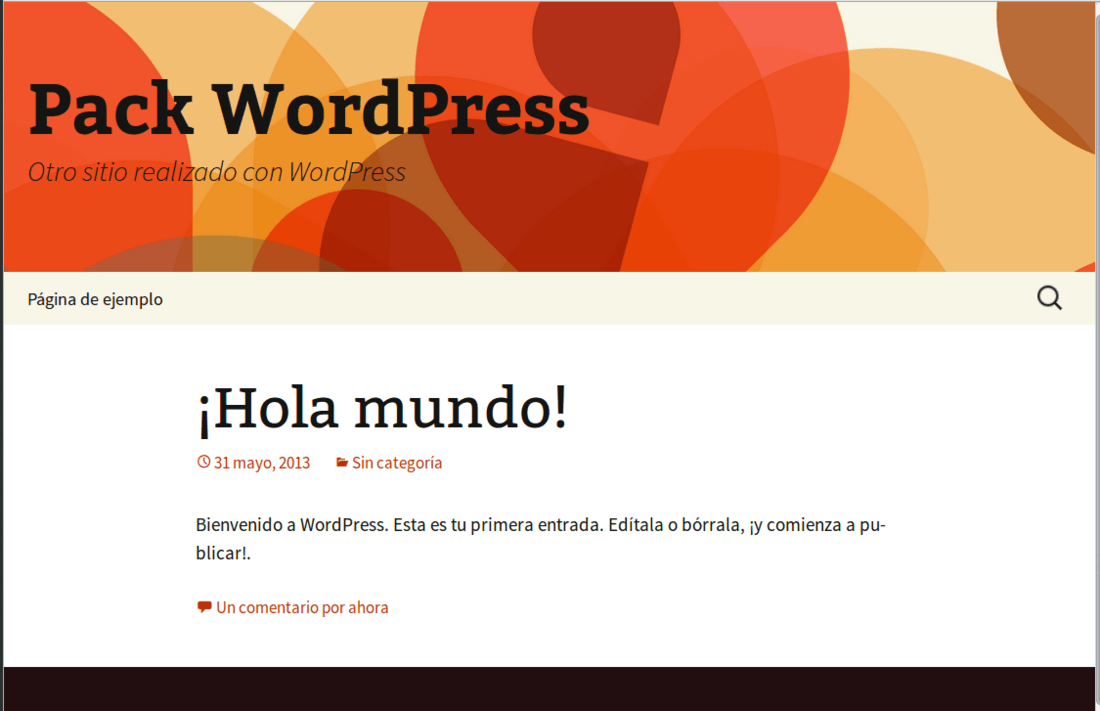Click the post text starting with Bienvenido a WordPress
The image size is (1100, 711).
click(541, 538)
